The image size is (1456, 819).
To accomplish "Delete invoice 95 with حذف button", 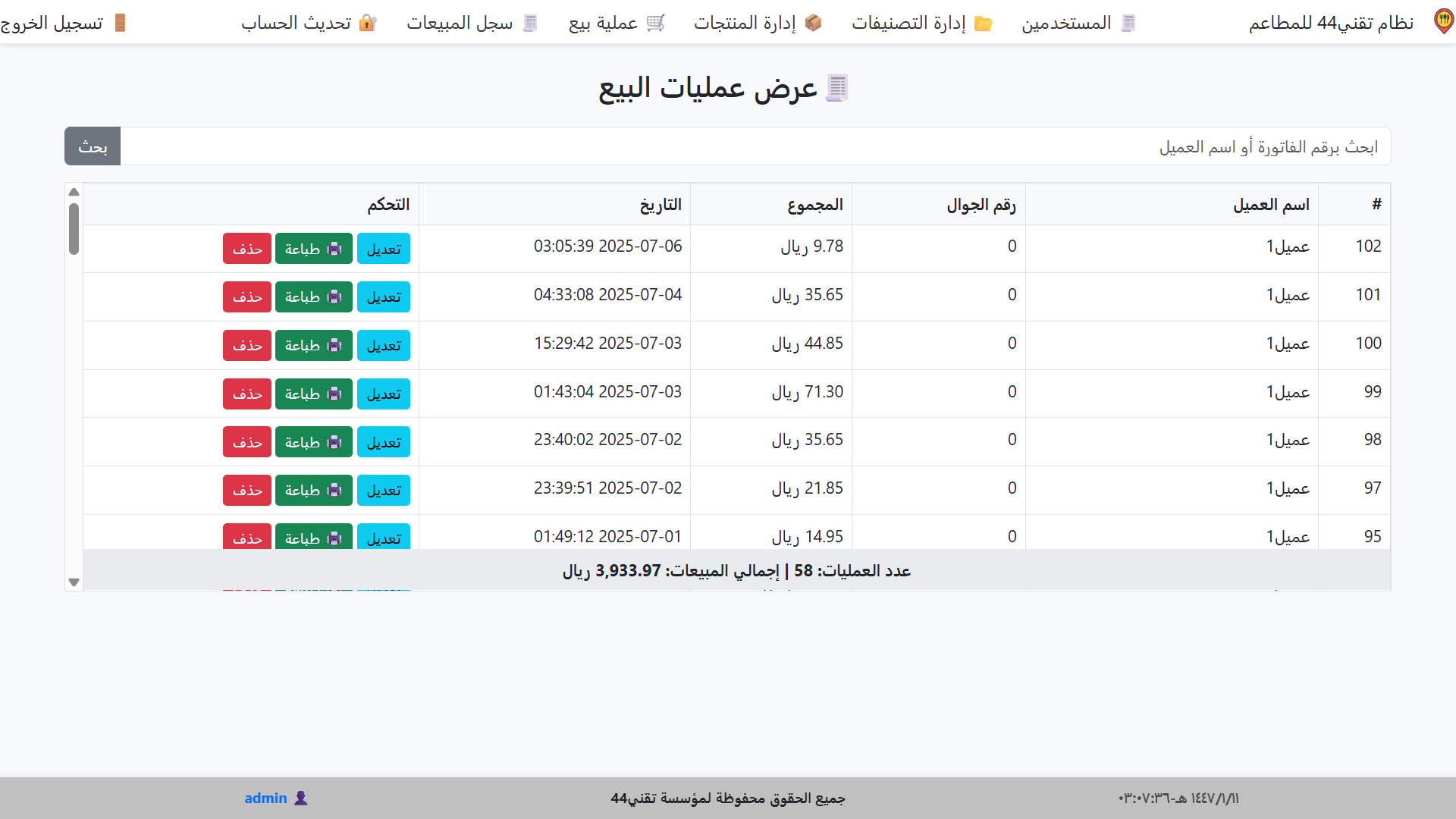I will 247,537.
